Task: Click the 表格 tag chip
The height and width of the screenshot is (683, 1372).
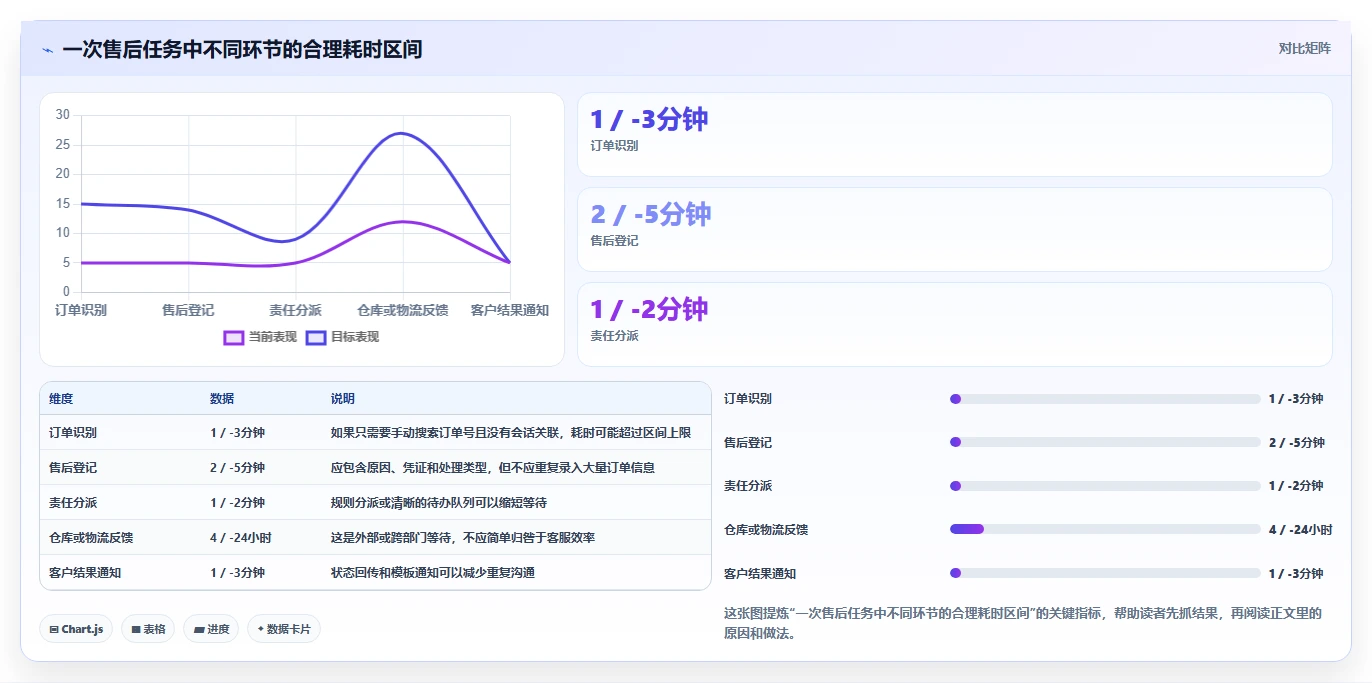Action: tap(148, 629)
